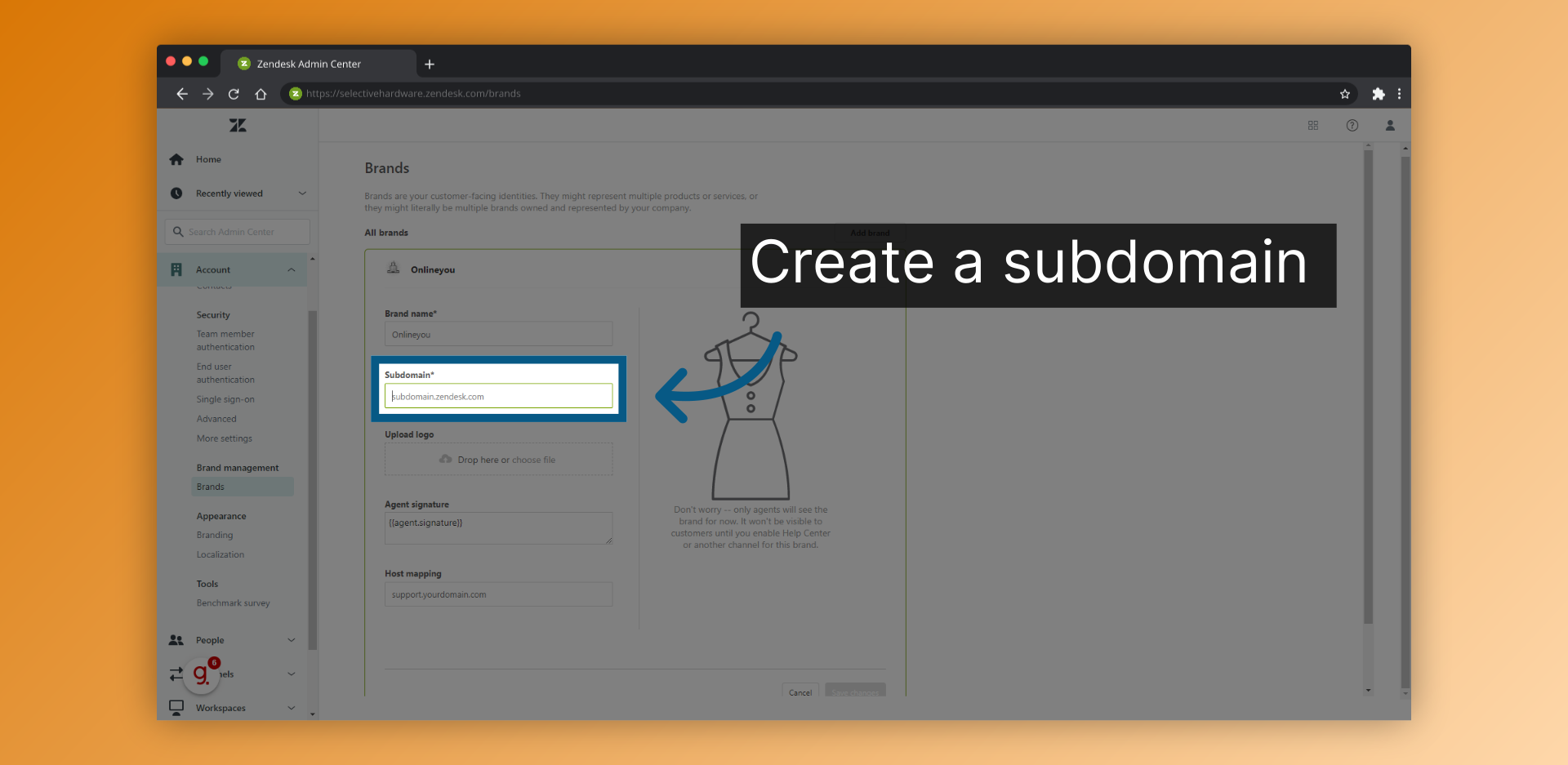Open Advanced security settings
1568x765 pixels.
216,419
